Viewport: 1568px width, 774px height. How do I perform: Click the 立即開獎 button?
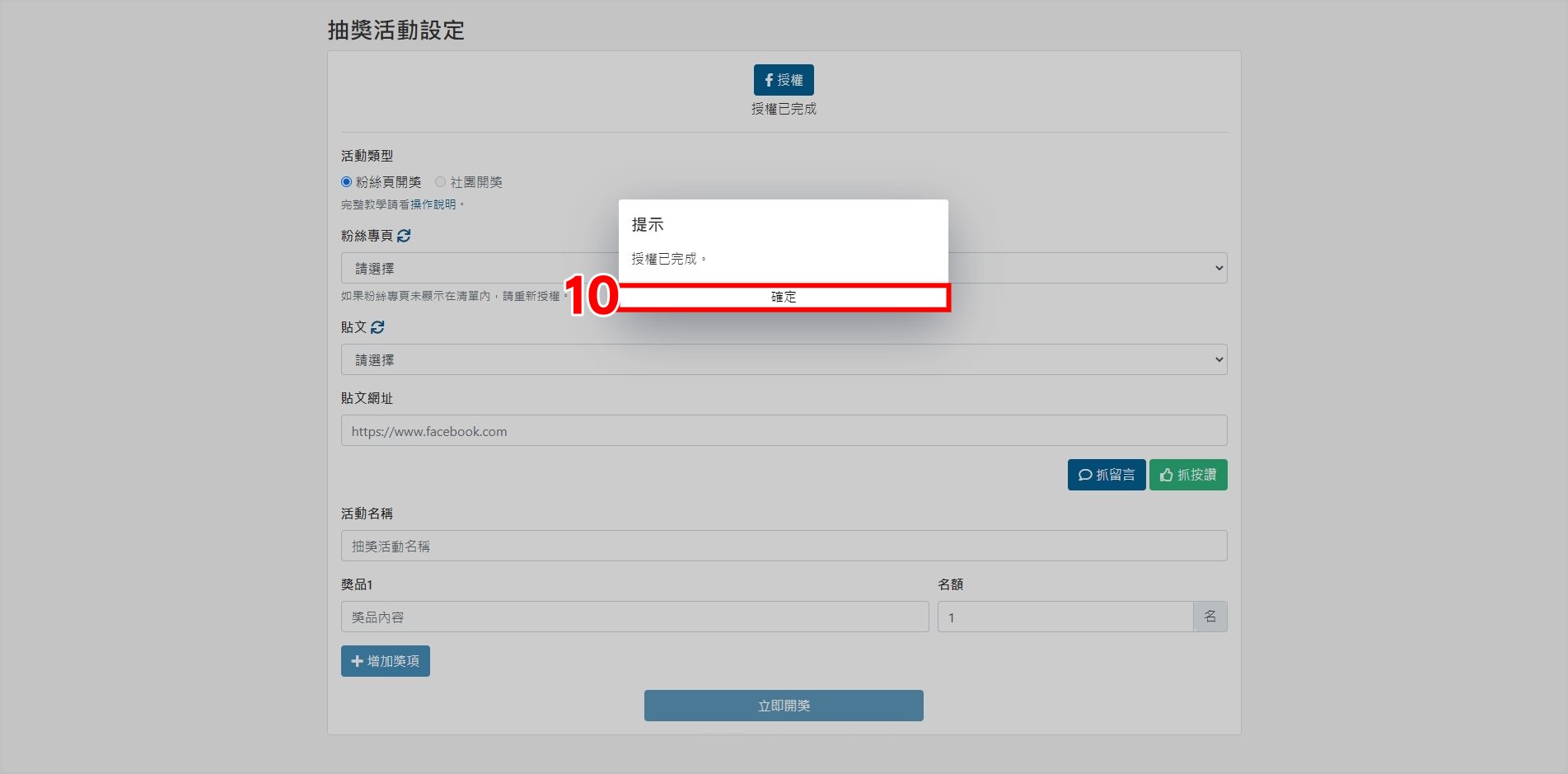click(x=784, y=706)
